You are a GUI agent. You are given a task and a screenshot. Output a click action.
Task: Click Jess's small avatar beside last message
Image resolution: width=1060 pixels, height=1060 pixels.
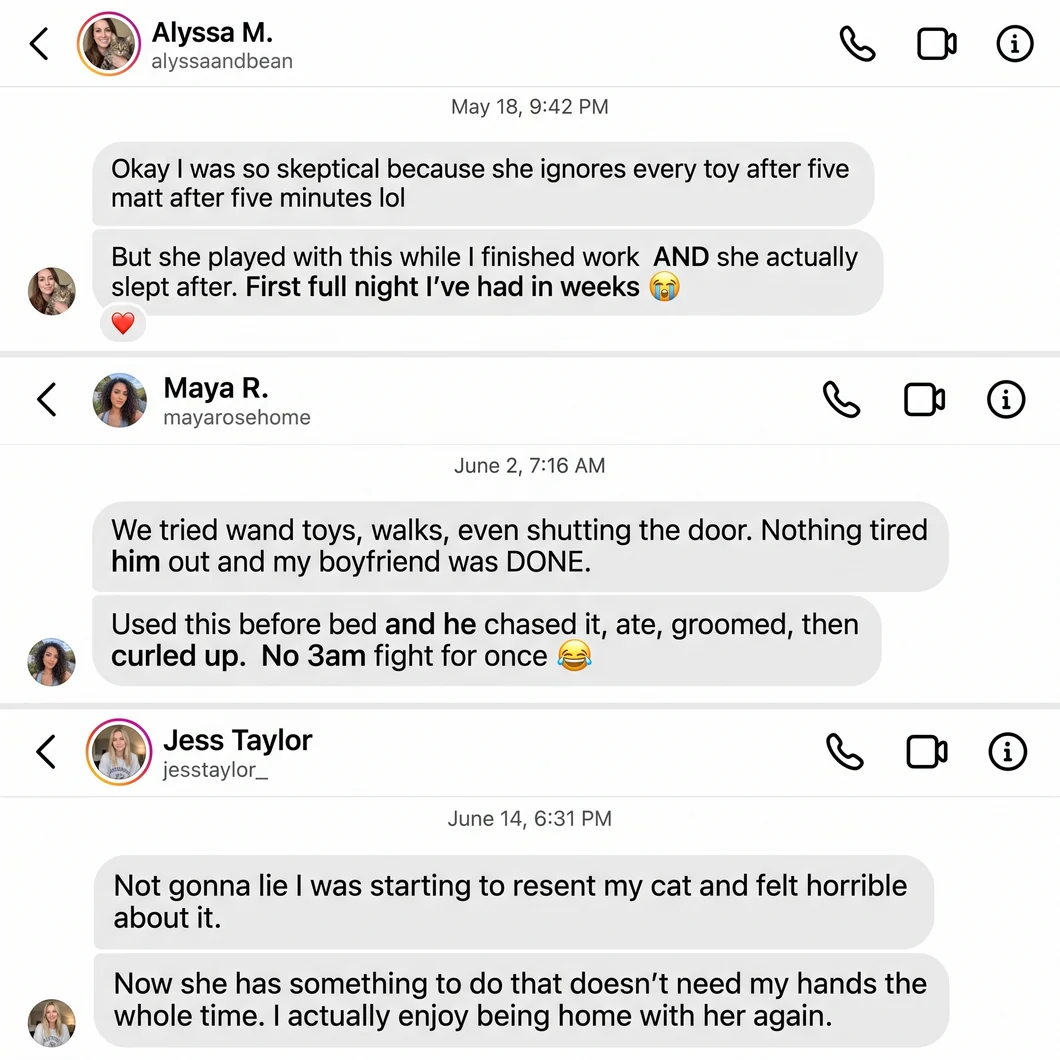[51, 1023]
